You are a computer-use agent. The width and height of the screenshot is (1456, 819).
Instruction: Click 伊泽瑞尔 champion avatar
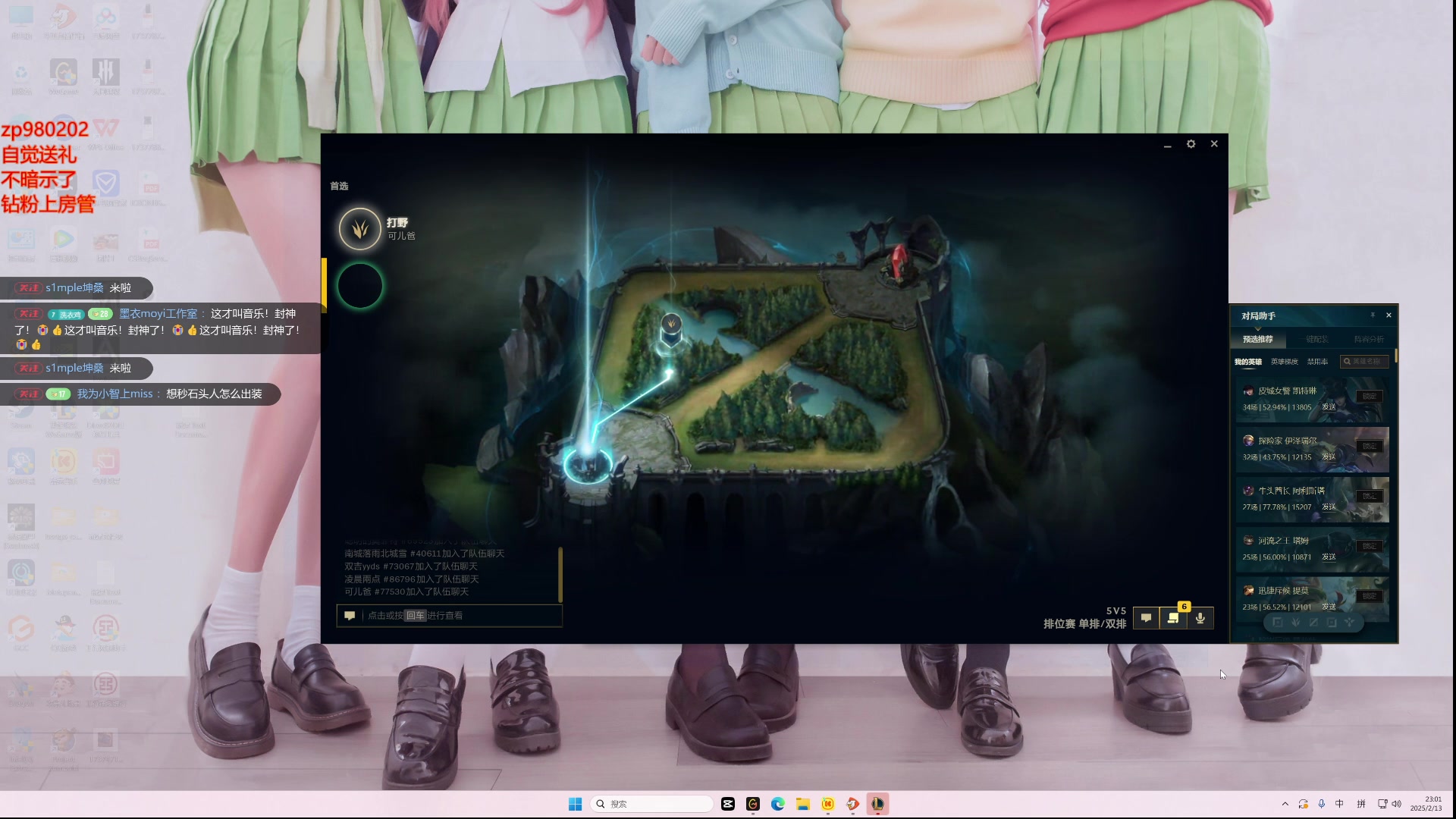coord(1248,441)
